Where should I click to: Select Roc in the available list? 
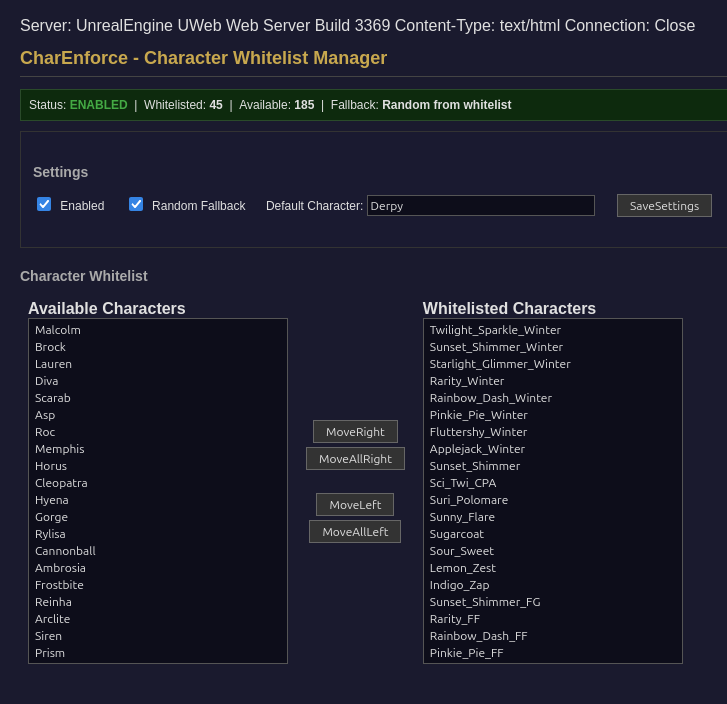pos(158,432)
